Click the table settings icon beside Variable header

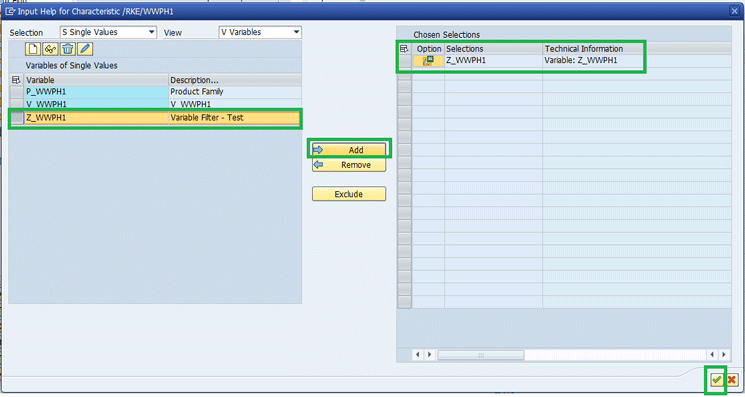coord(16,80)
